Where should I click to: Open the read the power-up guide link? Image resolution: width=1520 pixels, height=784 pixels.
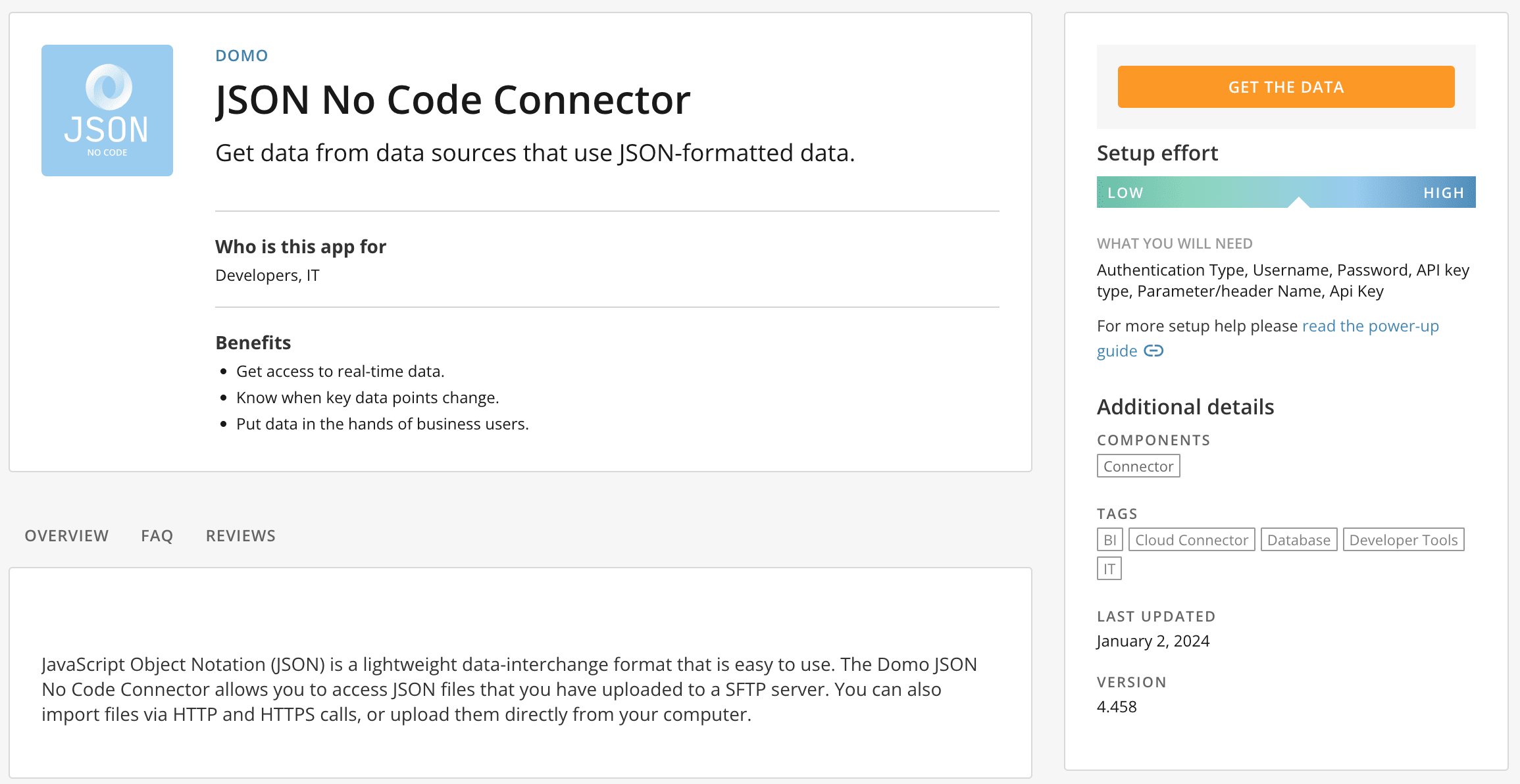[1370, 326]
